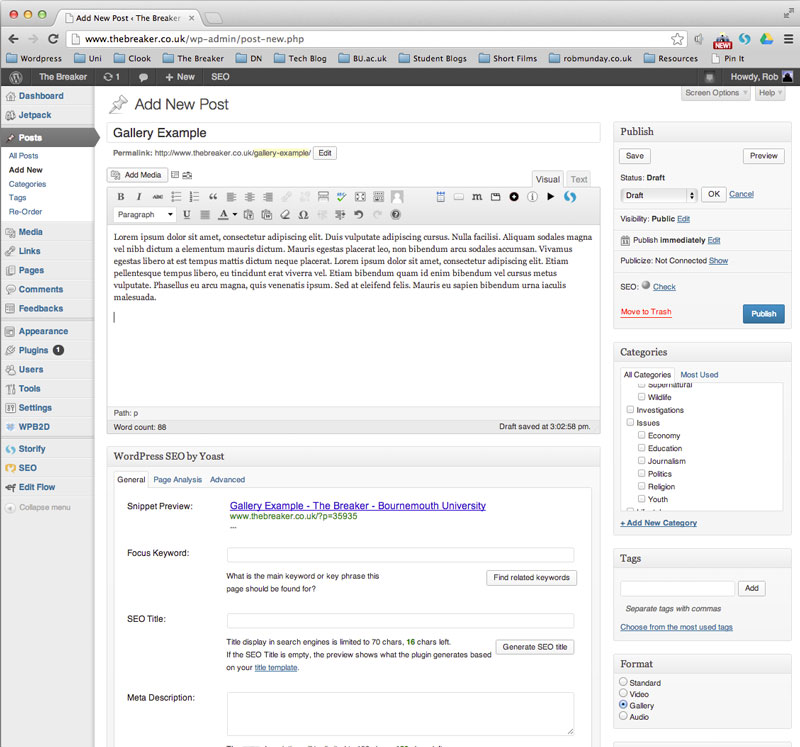Check the Issues category

pyautogui.click(x=631, y=422)
